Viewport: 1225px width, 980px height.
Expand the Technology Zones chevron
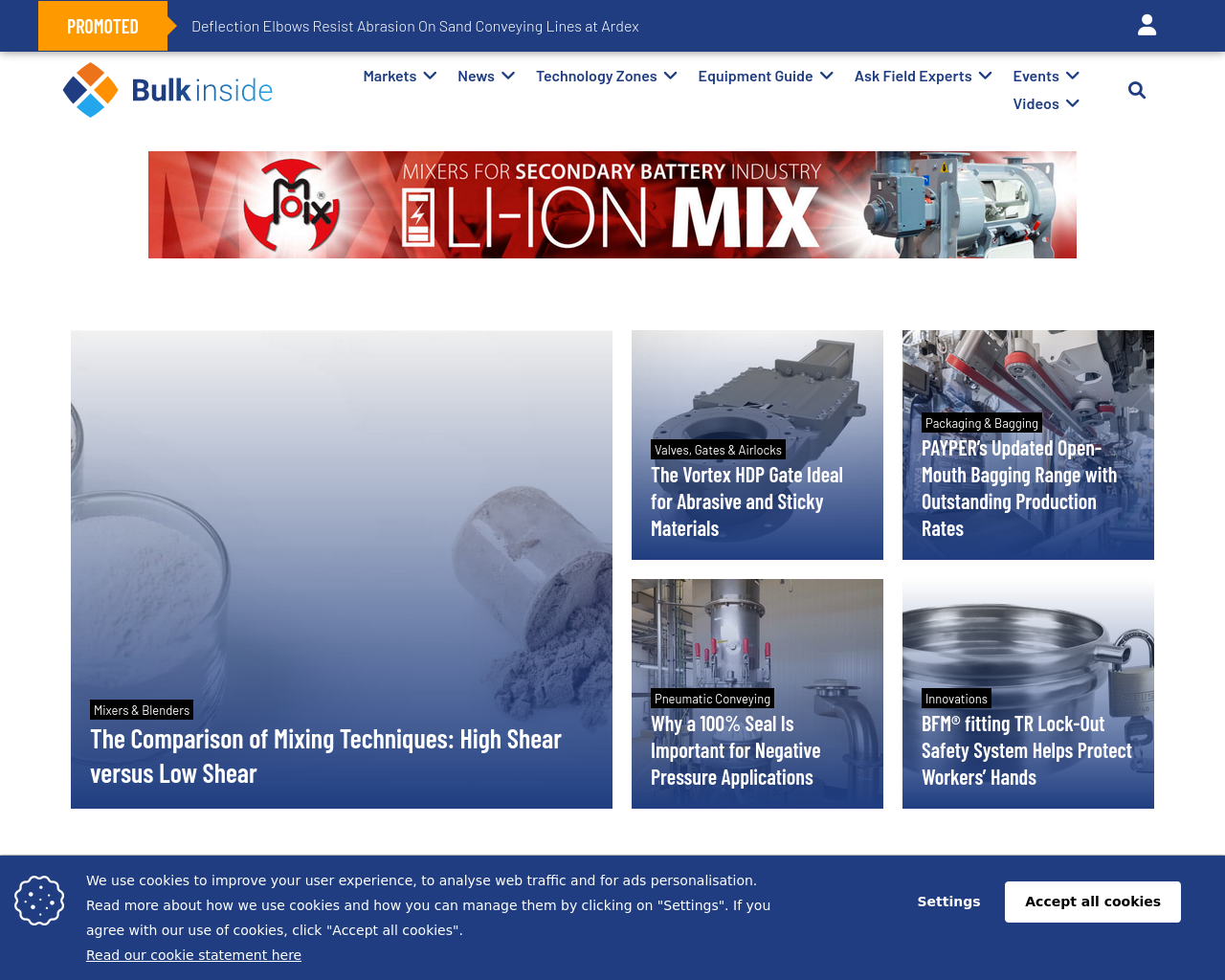(x=670, y=76)
